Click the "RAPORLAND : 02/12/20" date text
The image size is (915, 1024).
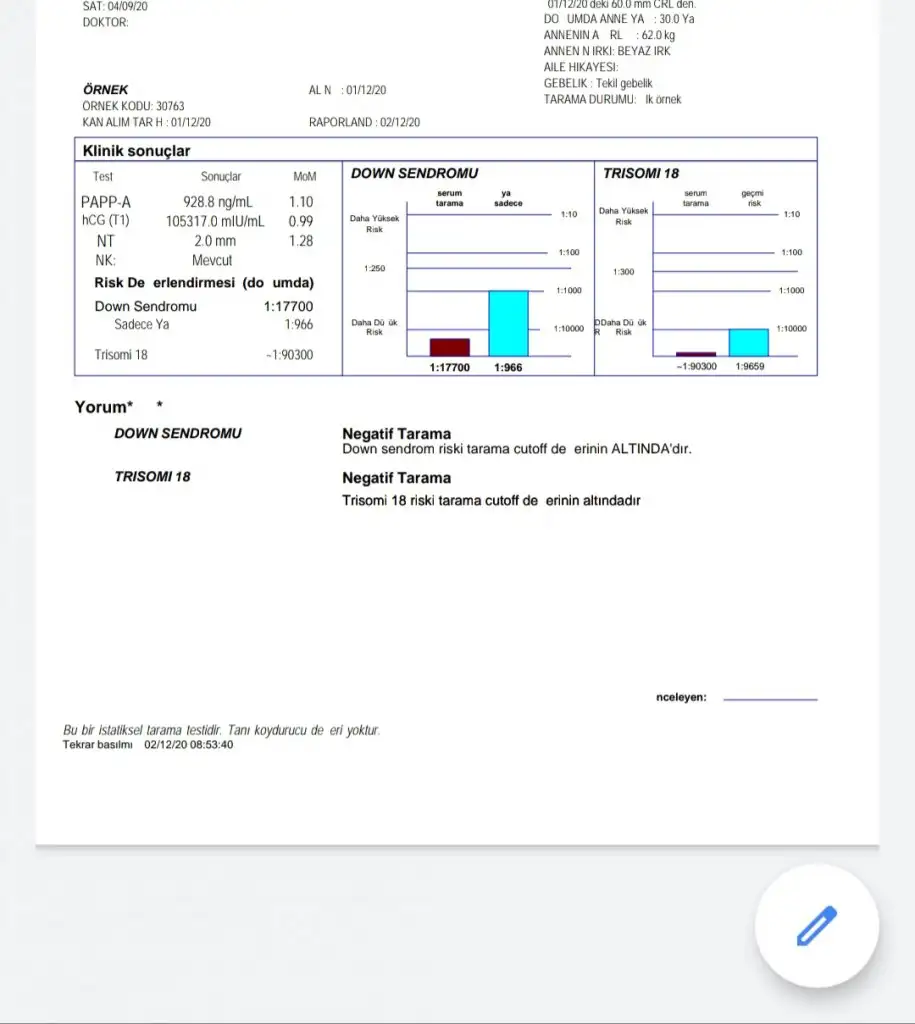click(x=364, y=122)
